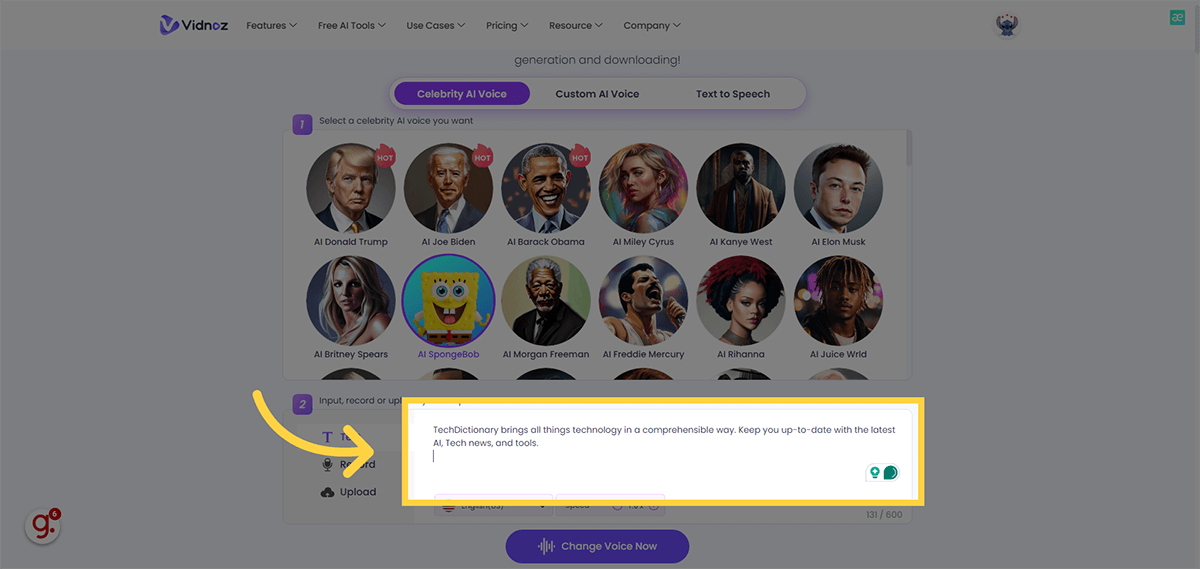Choose the AI Morgan Freeman voice thumbnail

(x=546, y=301)
